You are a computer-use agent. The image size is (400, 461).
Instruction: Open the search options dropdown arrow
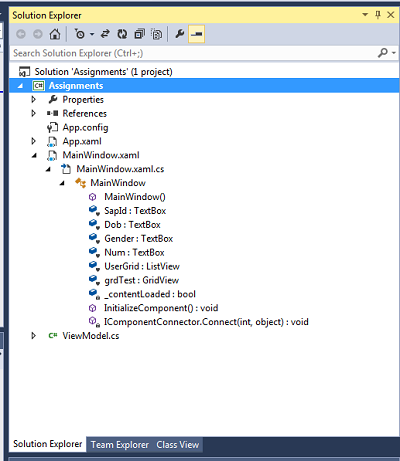(394, 53)
